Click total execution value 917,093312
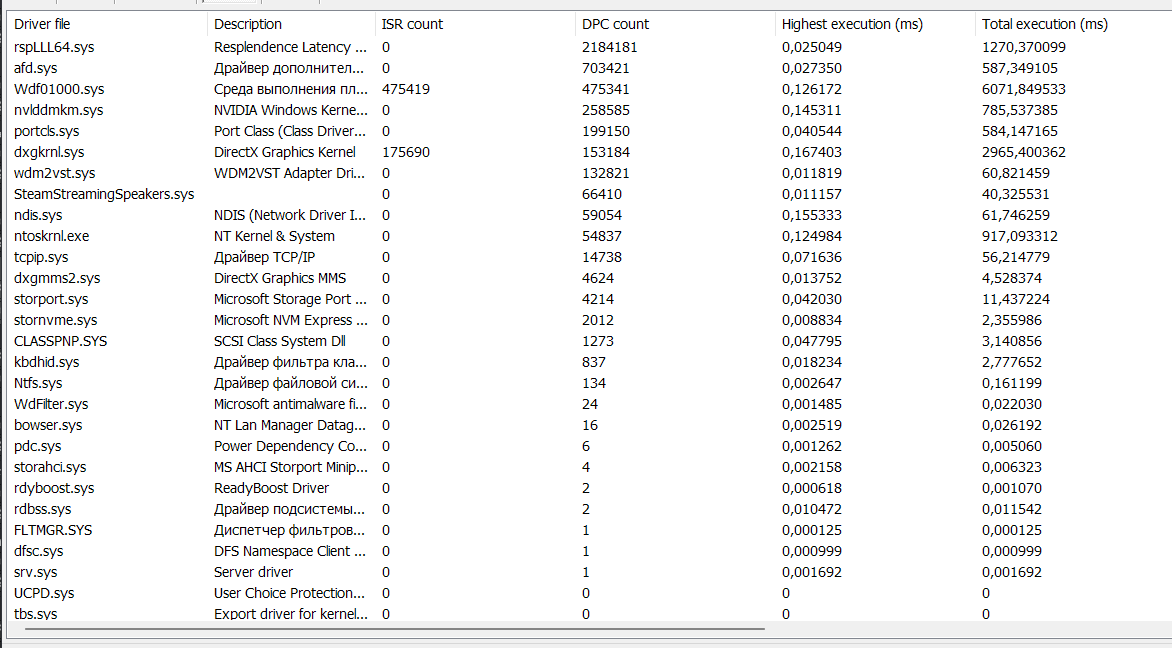This screenshot has height=648, width=1172. coord(1020,235)
